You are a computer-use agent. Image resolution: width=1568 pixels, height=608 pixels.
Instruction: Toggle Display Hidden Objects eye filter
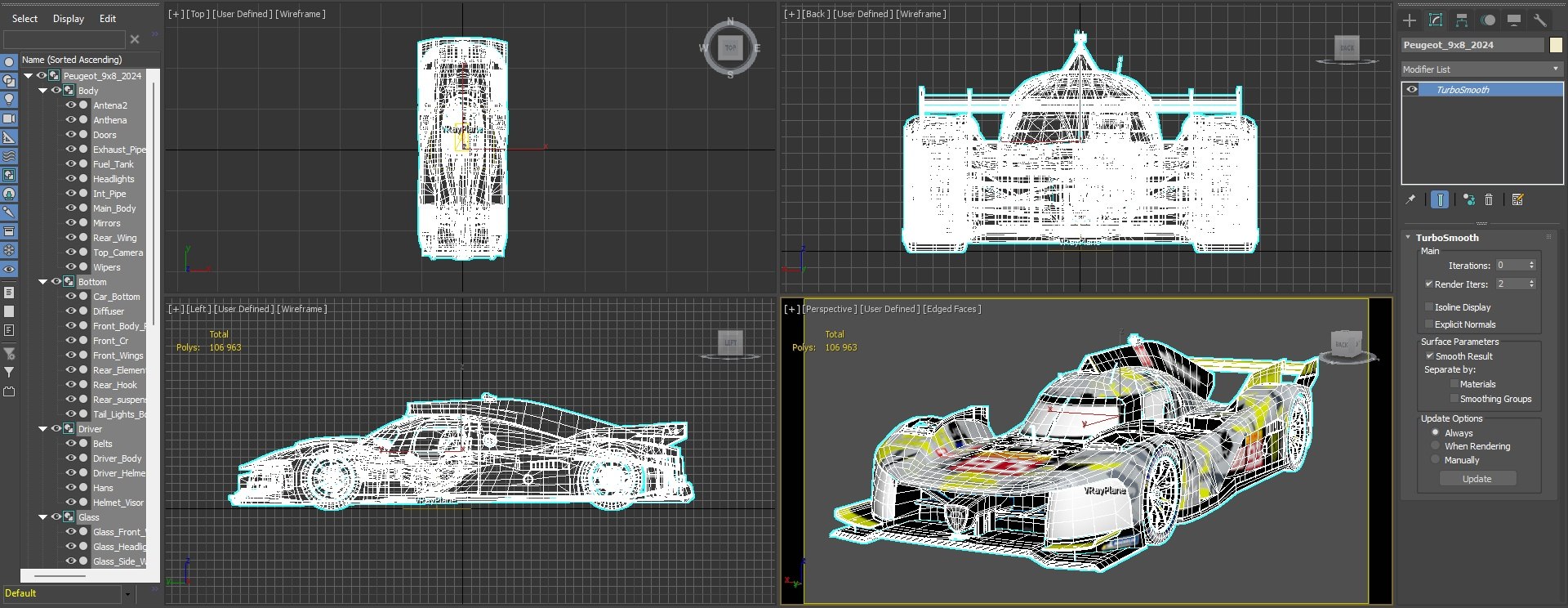click(9, 269)
